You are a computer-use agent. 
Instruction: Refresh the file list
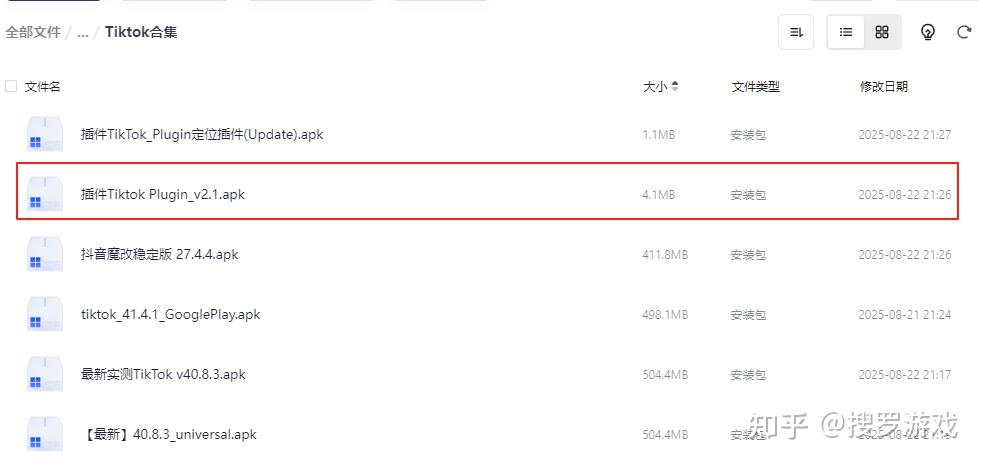click(x=964, y=32)
